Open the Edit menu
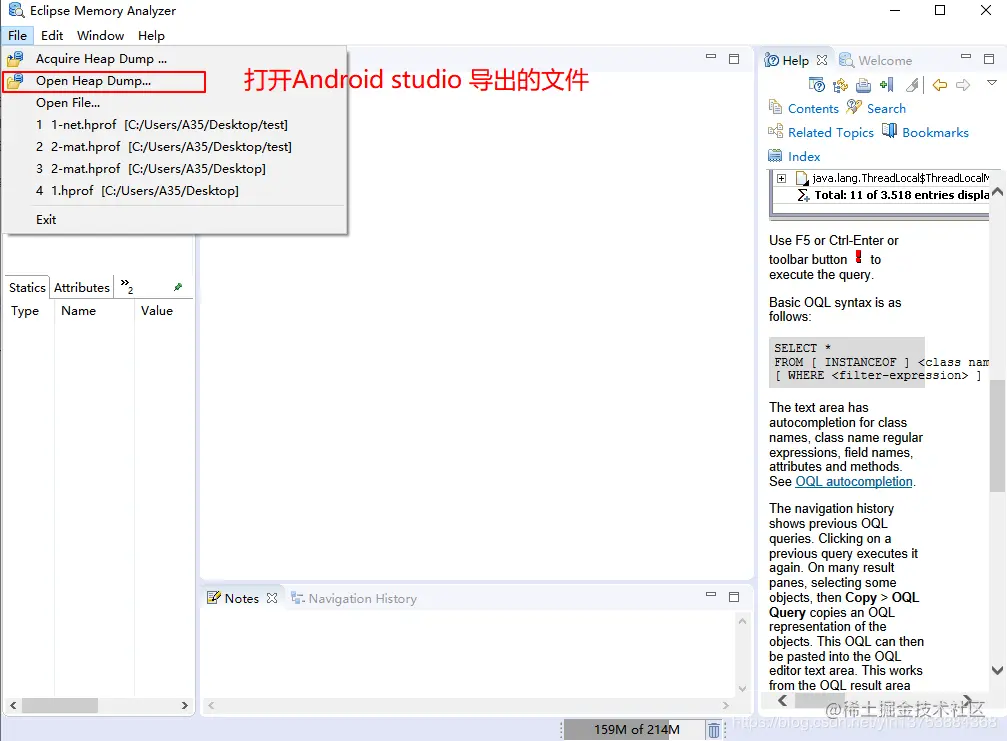Screen dimensions: 1007x741 (x=52, y=35)
